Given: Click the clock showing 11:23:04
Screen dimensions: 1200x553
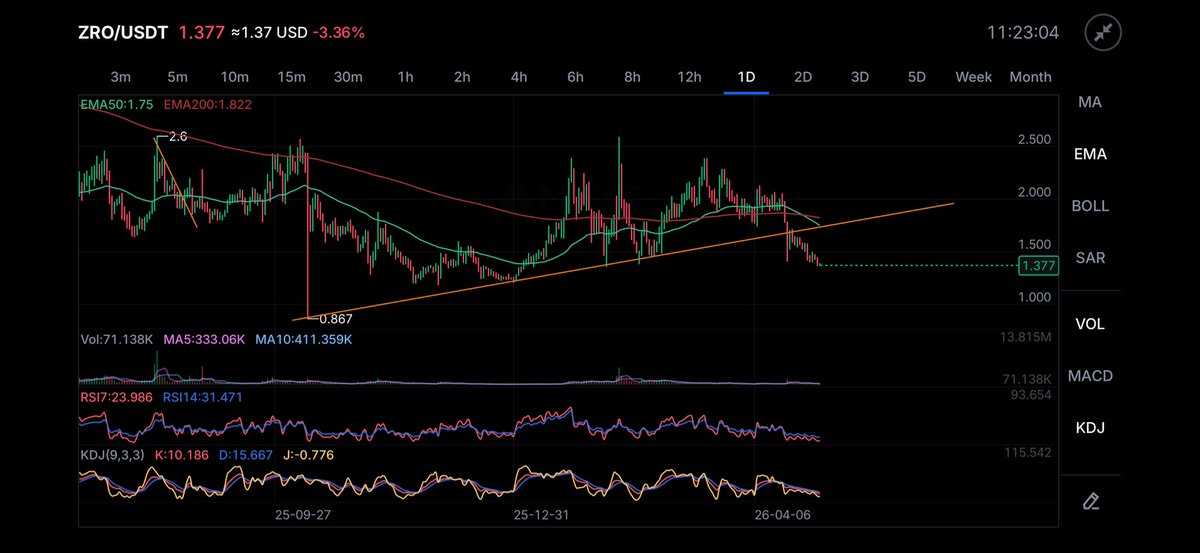Looking at the screenshot, I should click(x=1023, y=32).
